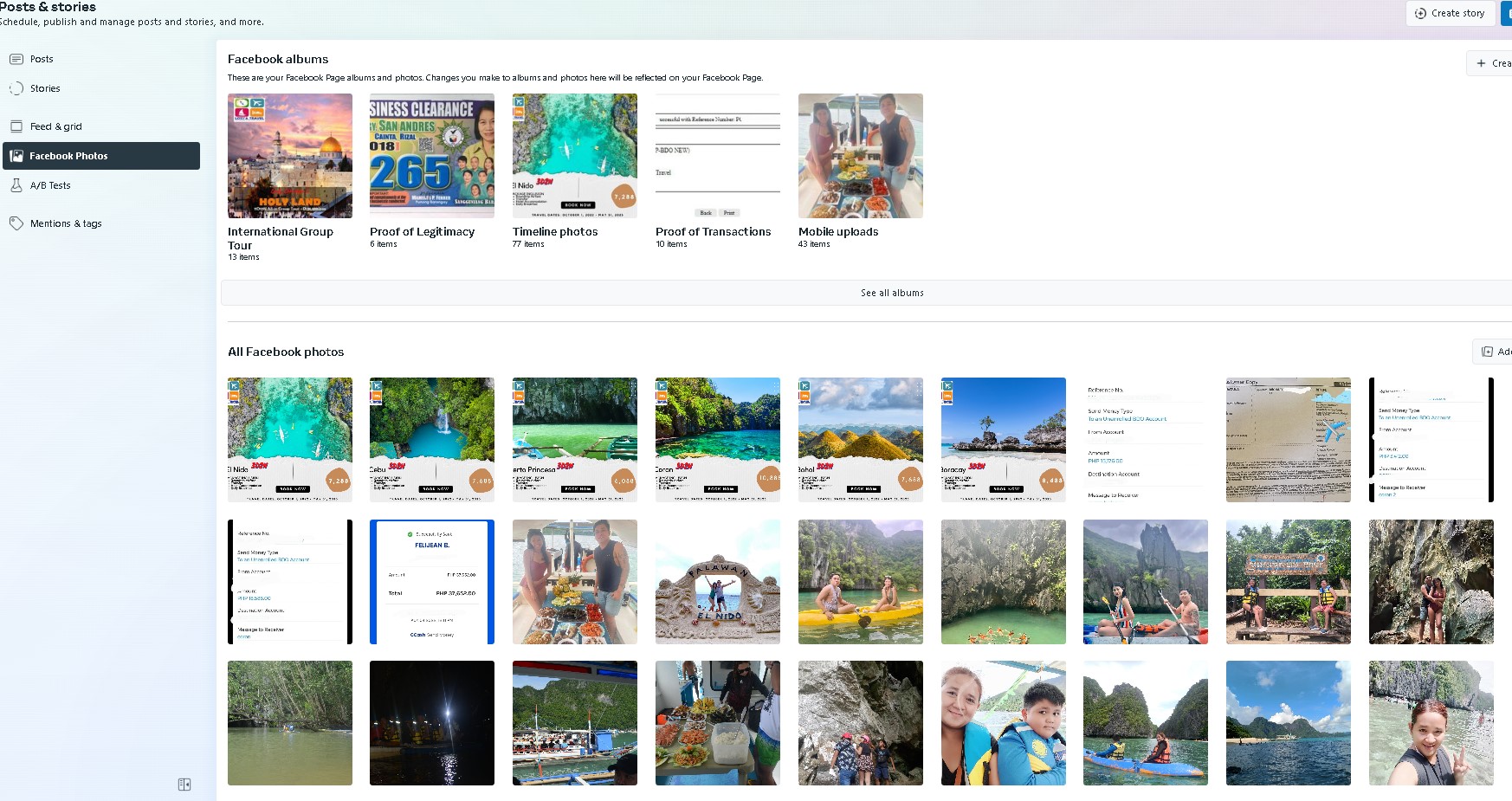Viewport: 1512px width, 801px height.
Task: Open the Palawan El Nido sign photo
Action: pos(718,582)
